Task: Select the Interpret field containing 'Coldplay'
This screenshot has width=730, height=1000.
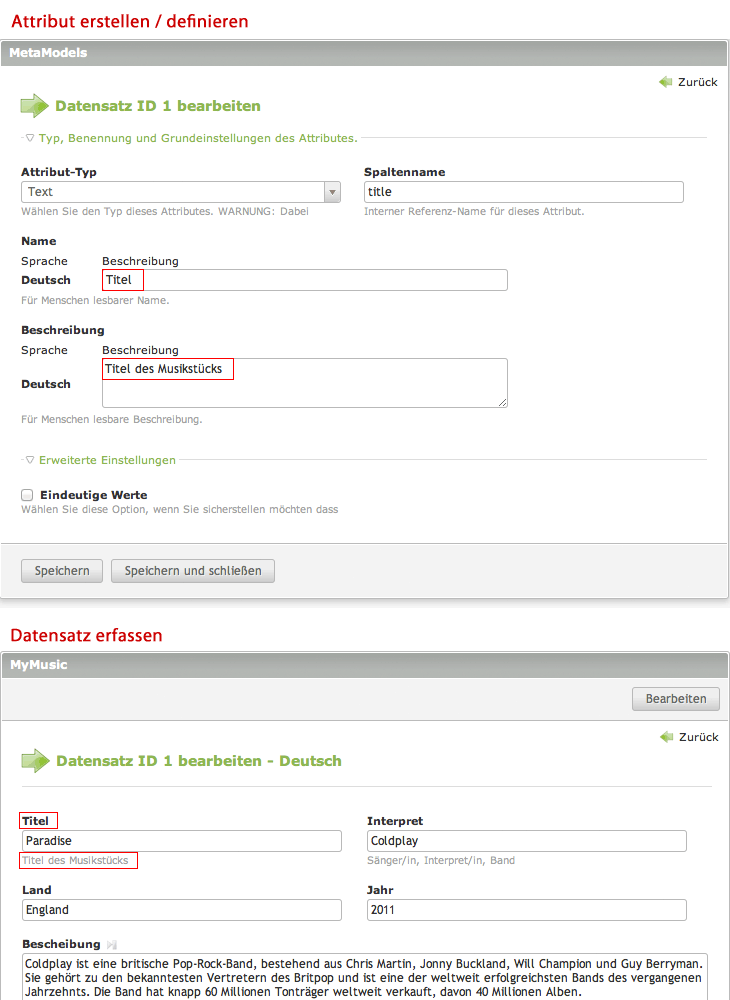Action: [526, 841]
